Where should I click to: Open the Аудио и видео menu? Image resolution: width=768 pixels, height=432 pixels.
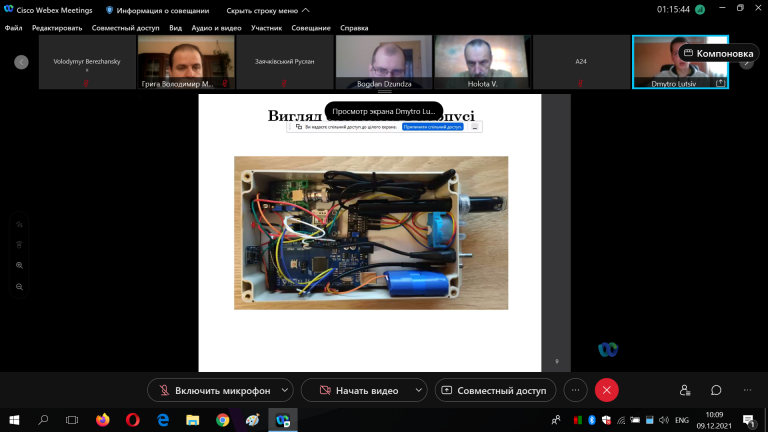coord(216,28)
